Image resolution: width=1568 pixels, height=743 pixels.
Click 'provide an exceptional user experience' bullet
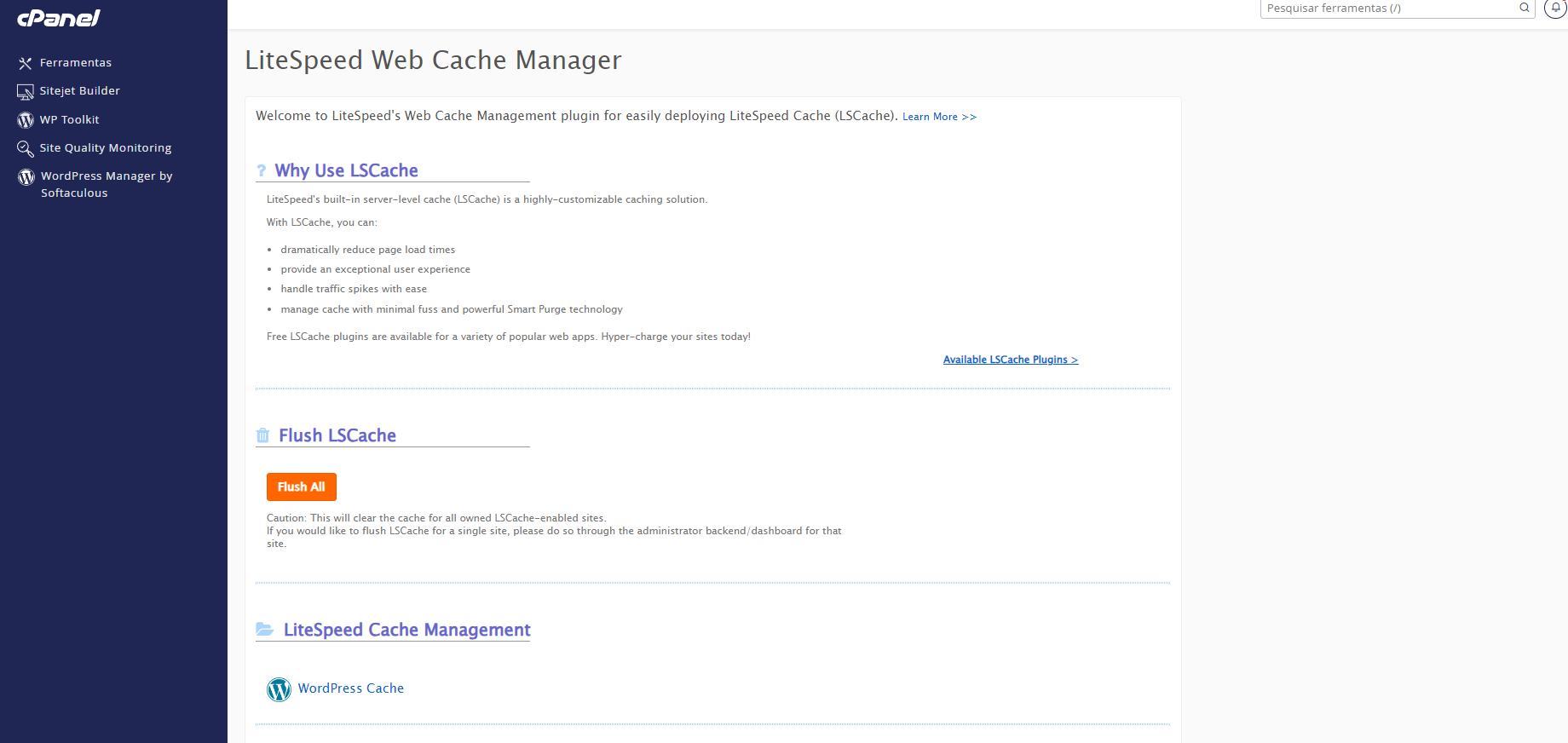pos(376,269)
